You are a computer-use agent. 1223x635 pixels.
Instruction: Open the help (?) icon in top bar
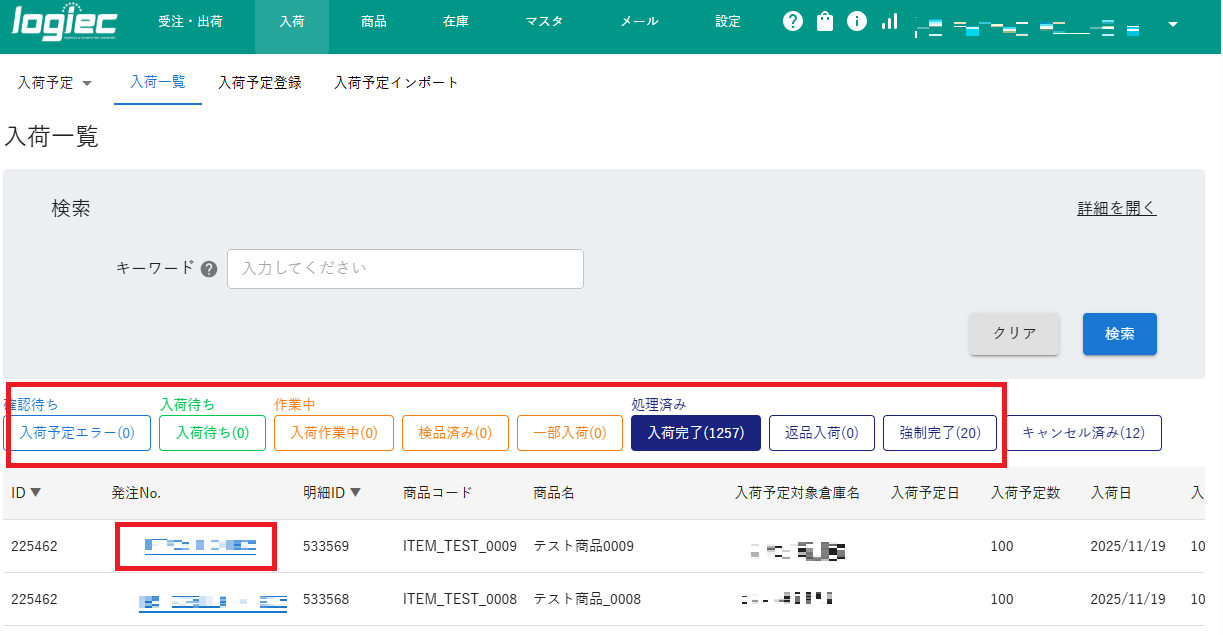click(x=792, y=20)
